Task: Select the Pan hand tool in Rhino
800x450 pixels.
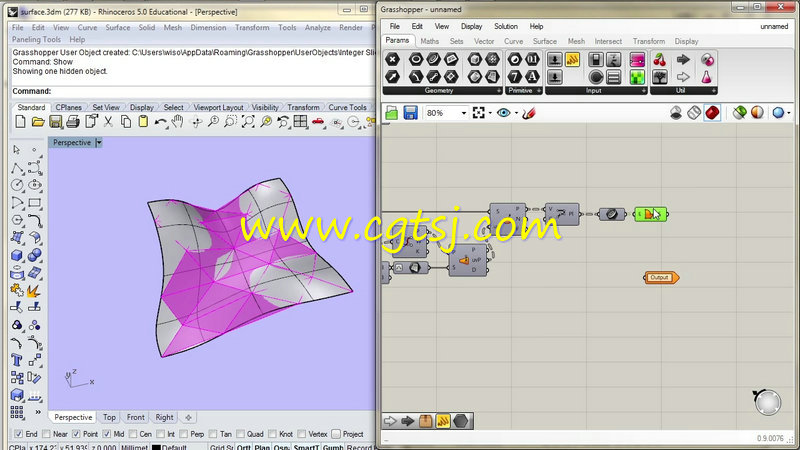Action: tap(177, 121)
